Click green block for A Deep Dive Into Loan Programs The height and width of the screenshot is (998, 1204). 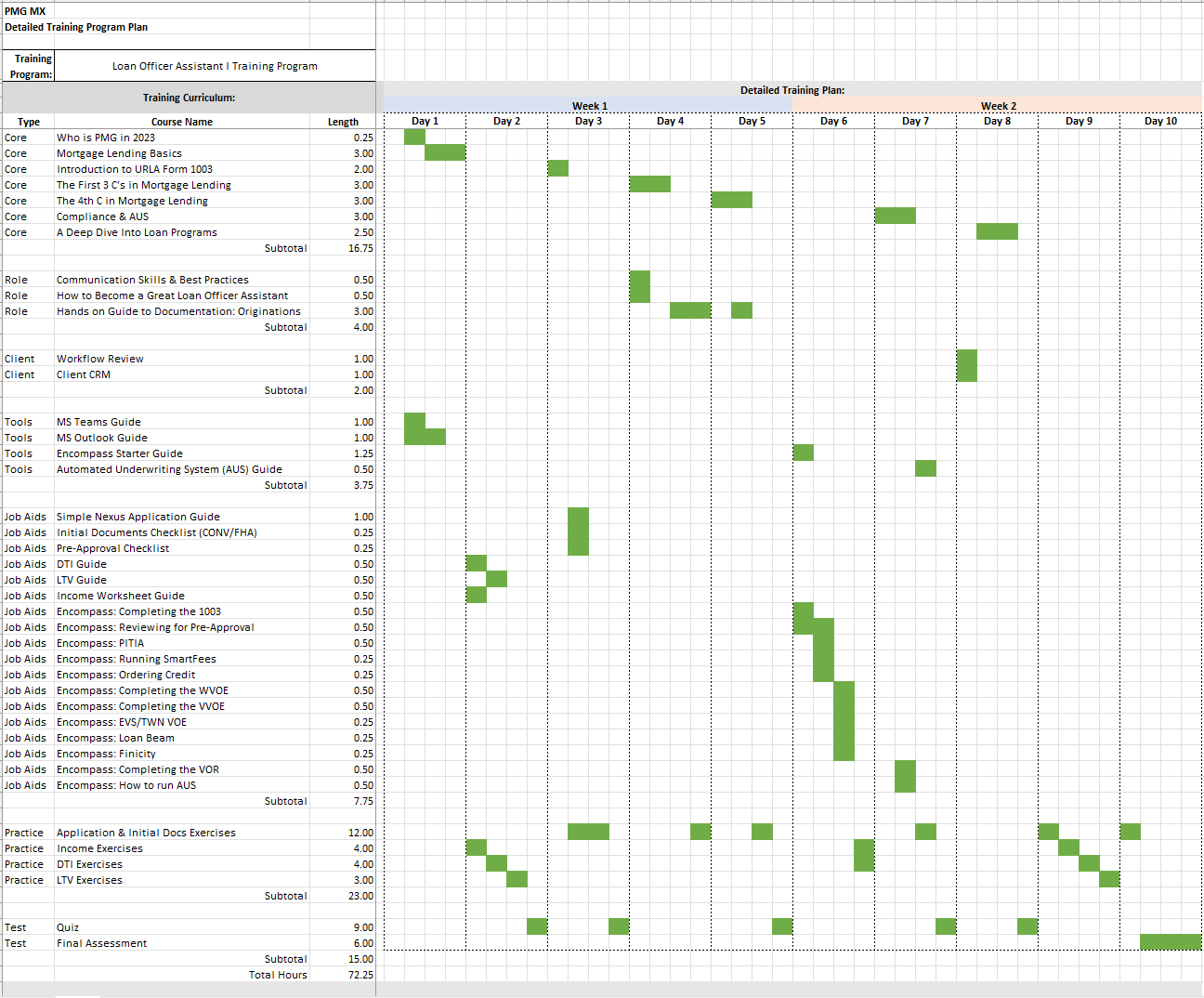[997, 231]
